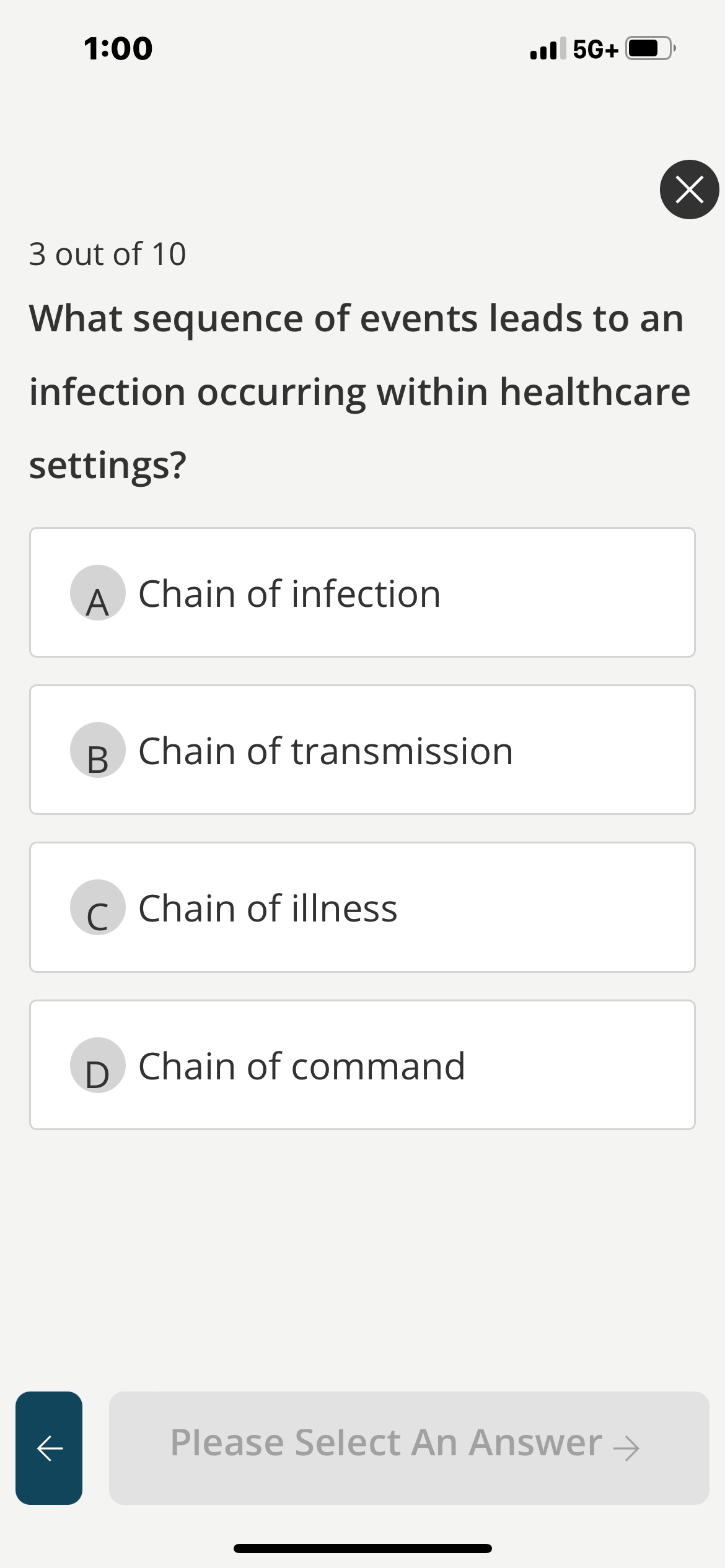
Task: Close the quiz overlay with the X icon
Action: (688, 189)
